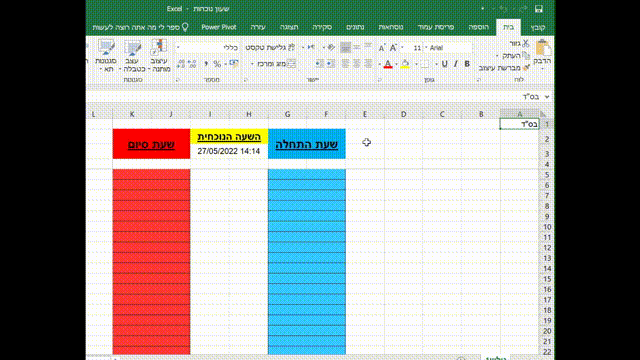Open the number format כללי dropdown
Screen dimensions: 640x360
coord(178,48)
